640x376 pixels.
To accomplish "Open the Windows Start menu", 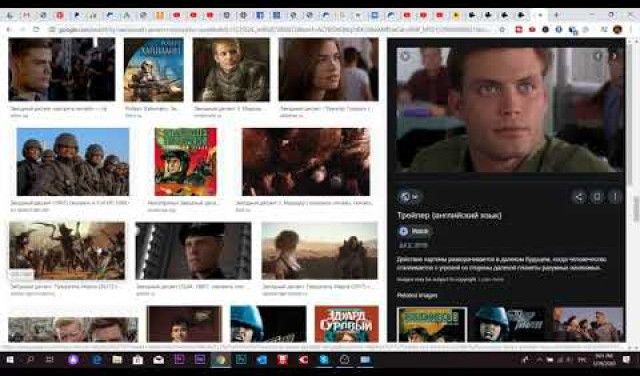I will 10,360.
